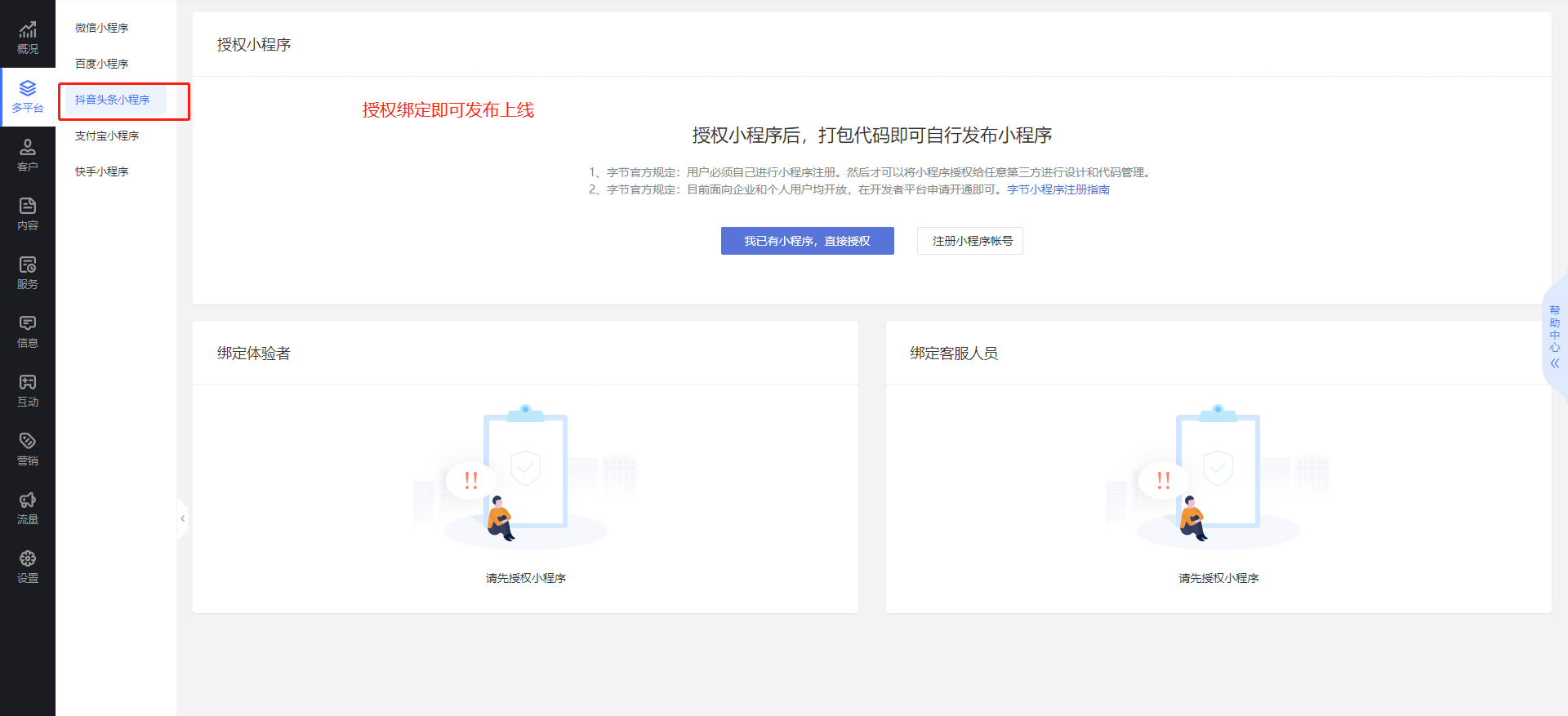Click the 我已有小程序，直接授权 button
The image size is (1568, 716).
(807, 241)
